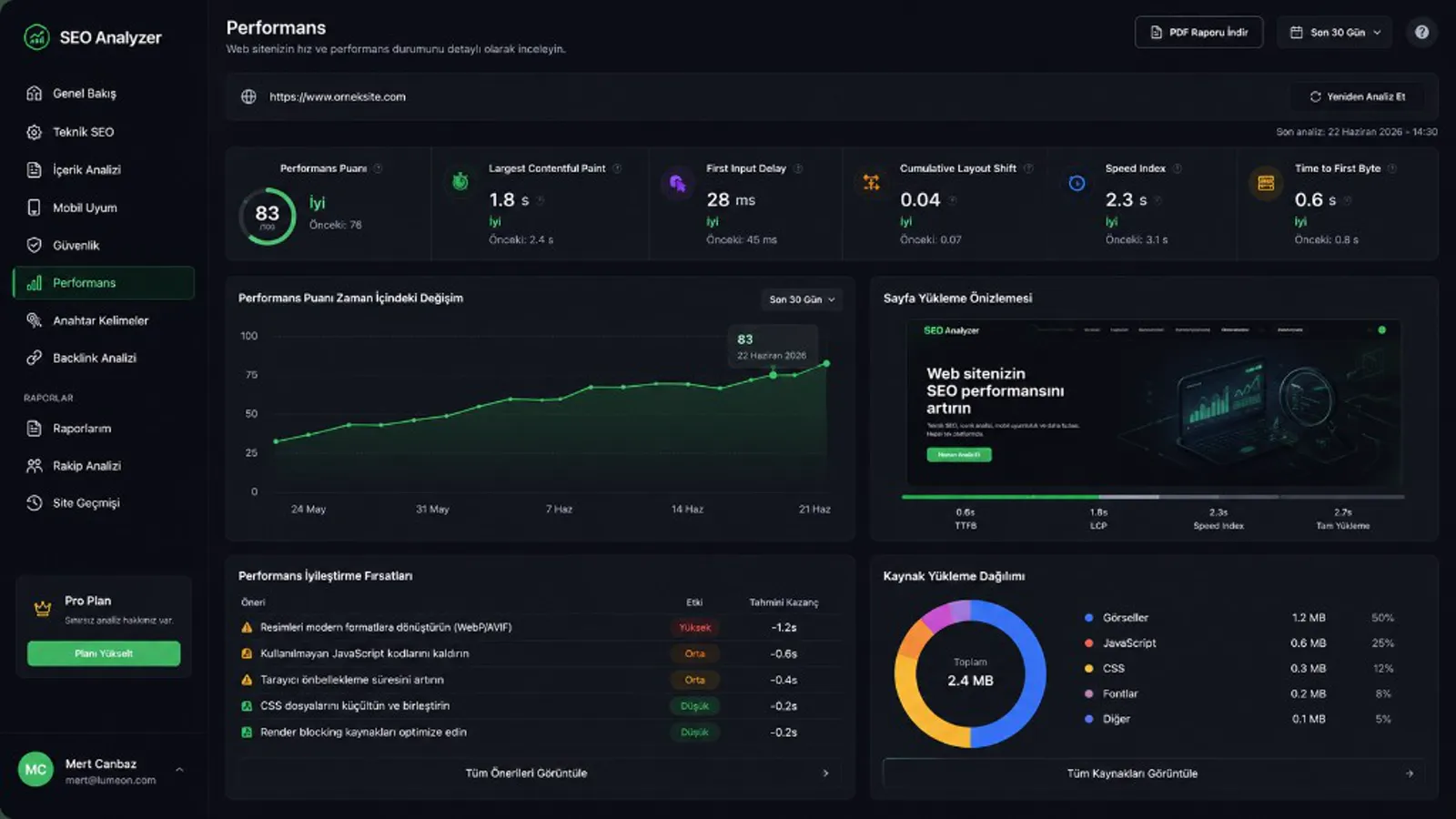Open the Son 30 Gün header dropdown
Viewport: 1456px width, 819px height.
pos(1335,32)
